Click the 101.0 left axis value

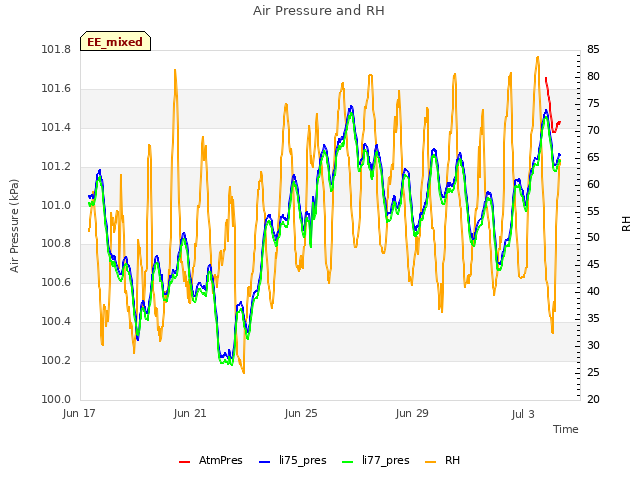[56, 205]
